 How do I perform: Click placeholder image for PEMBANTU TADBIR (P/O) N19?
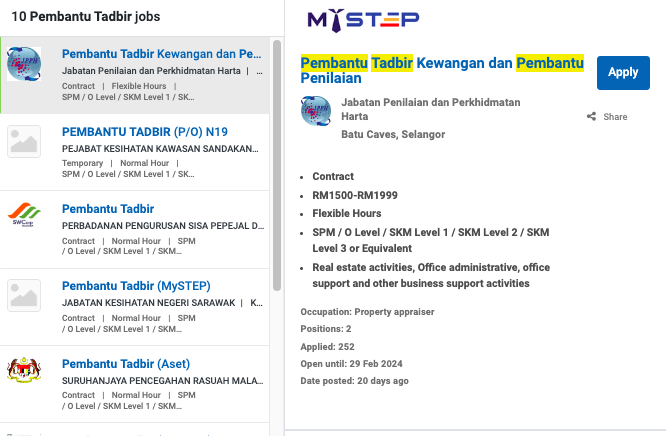[x=24, y=142]
